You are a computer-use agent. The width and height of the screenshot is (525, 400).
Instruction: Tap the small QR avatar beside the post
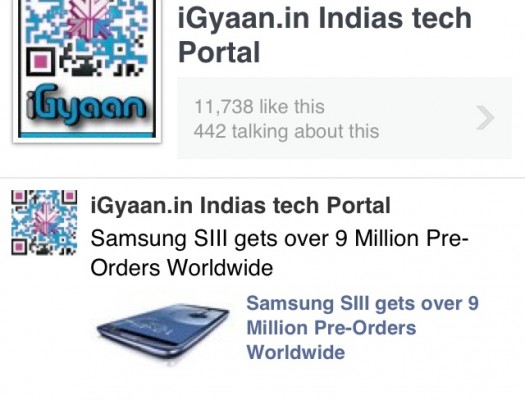click(44, 223)
